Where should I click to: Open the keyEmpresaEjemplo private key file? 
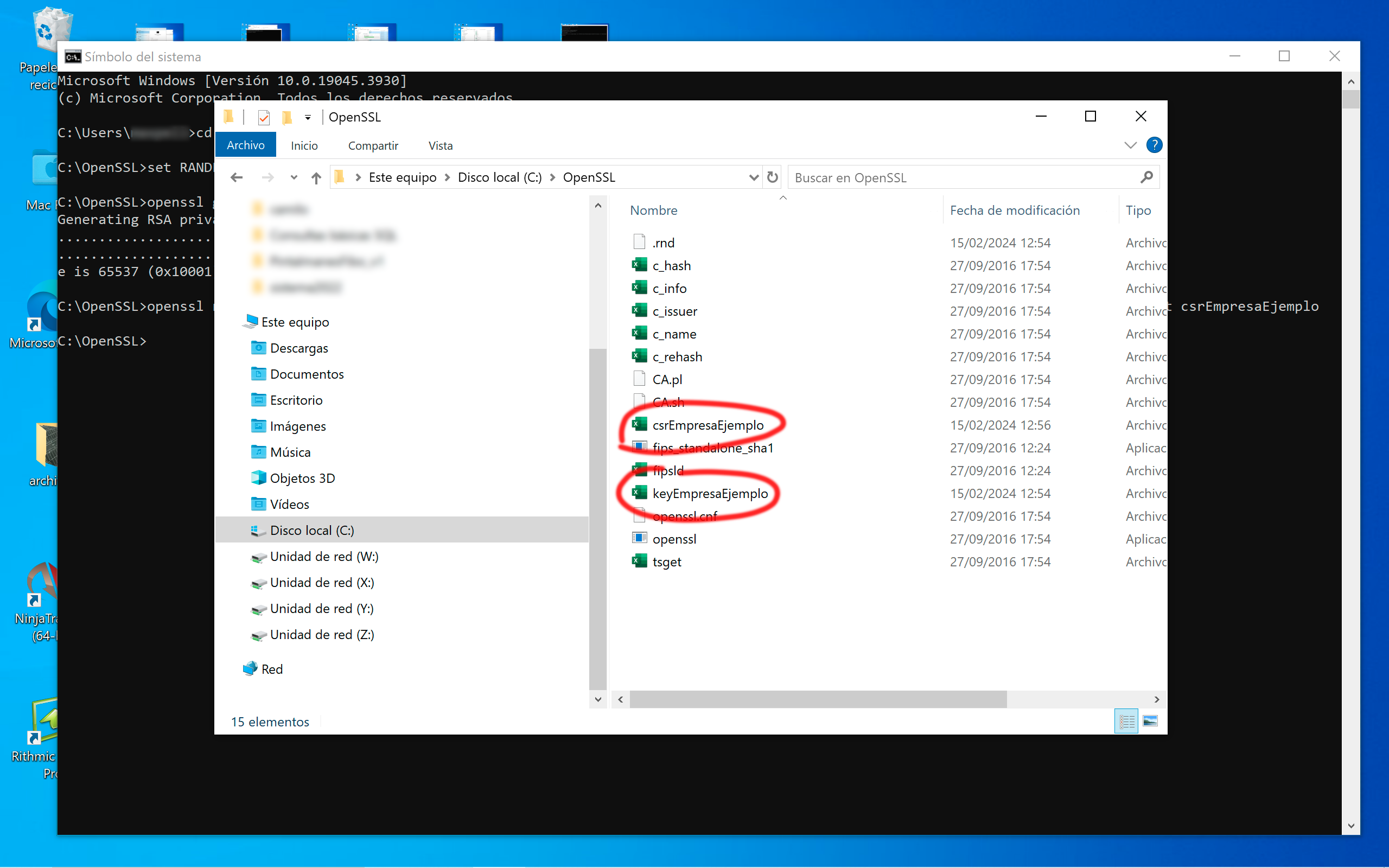pyautogui.click(x=710, y=493)
